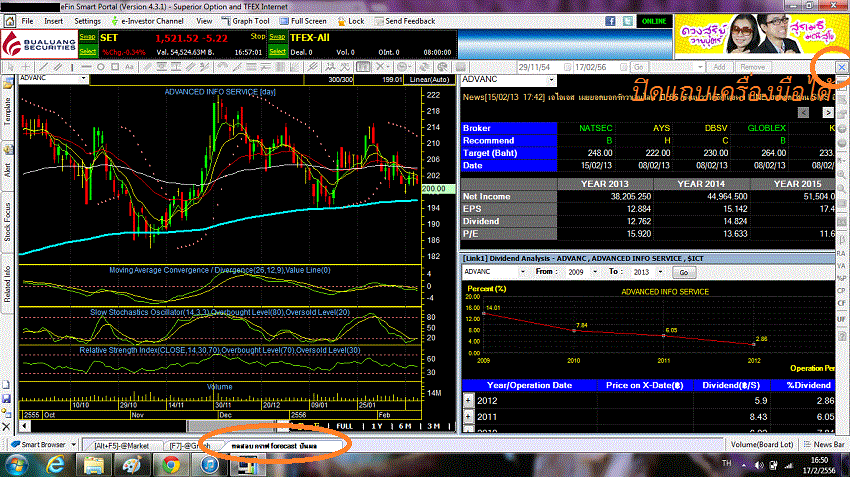Select the Aa text annotation tool

coord(129,67)
